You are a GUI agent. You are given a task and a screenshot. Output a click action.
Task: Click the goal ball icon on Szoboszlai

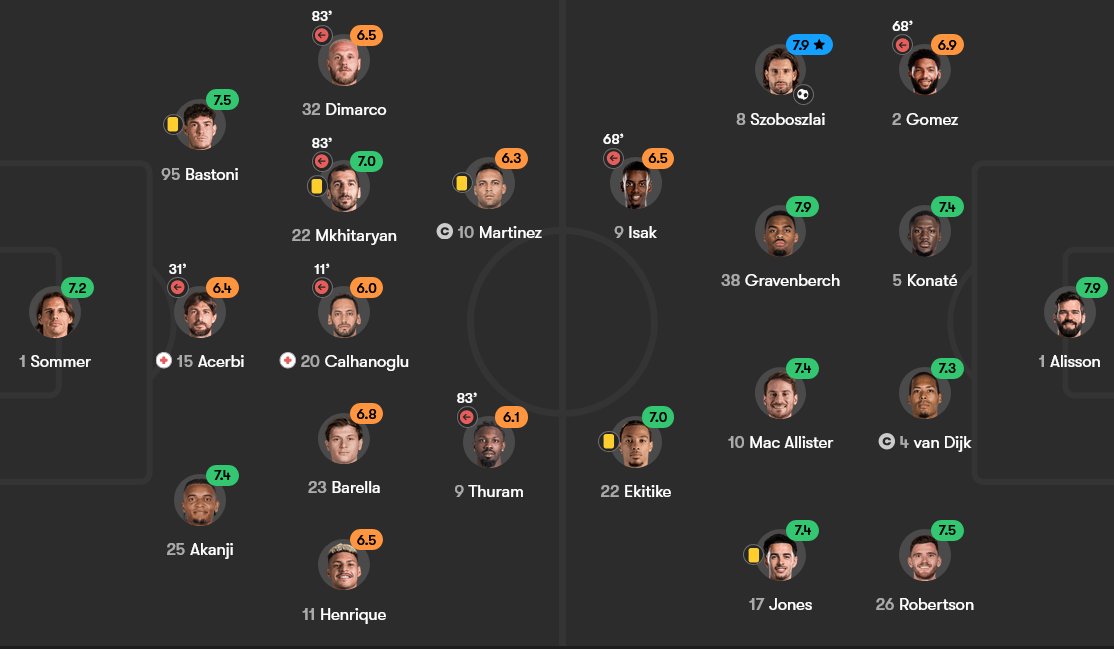click(x=803, y=95)
